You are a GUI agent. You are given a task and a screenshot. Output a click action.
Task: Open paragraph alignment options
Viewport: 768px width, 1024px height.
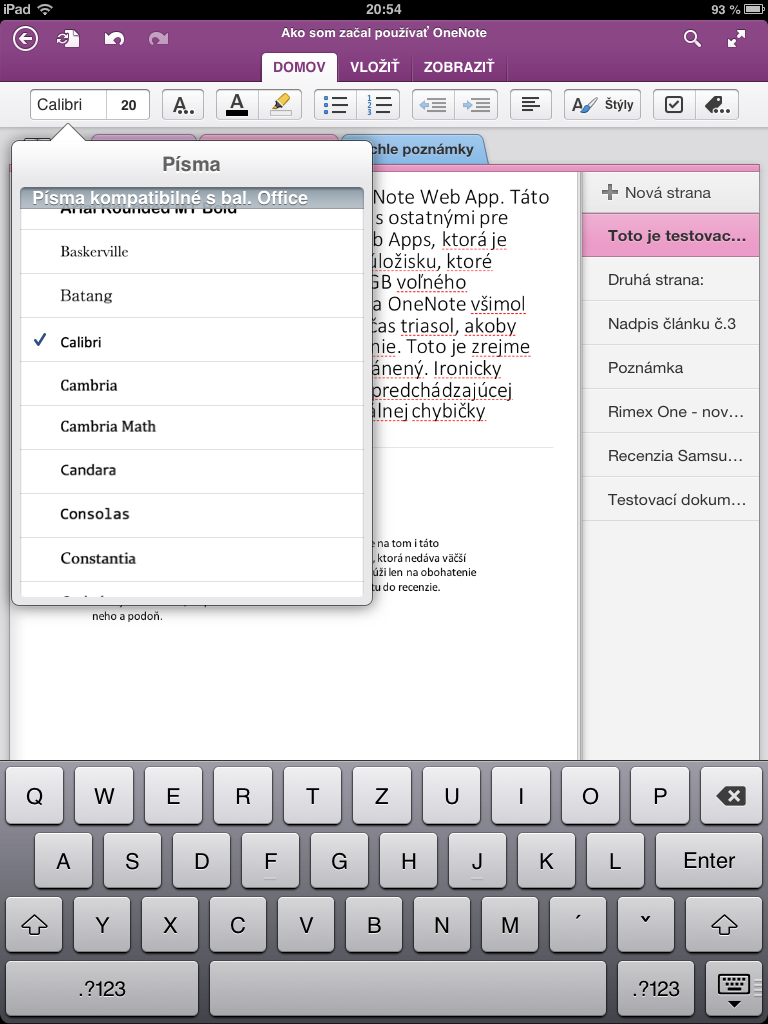coord(531,104)
